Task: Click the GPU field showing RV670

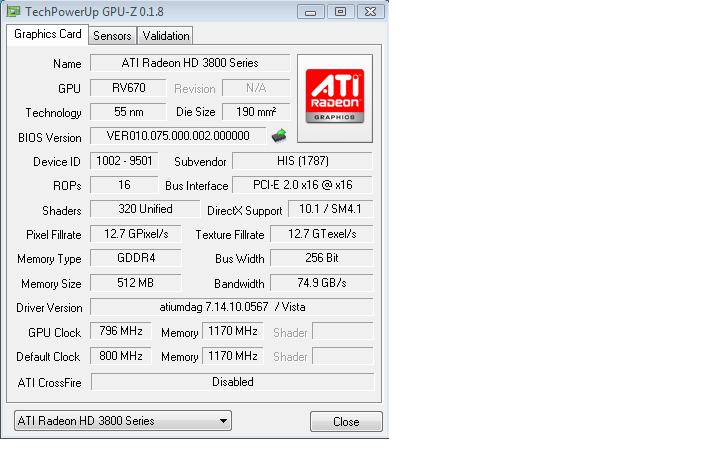Action: [x=128, y=88]
